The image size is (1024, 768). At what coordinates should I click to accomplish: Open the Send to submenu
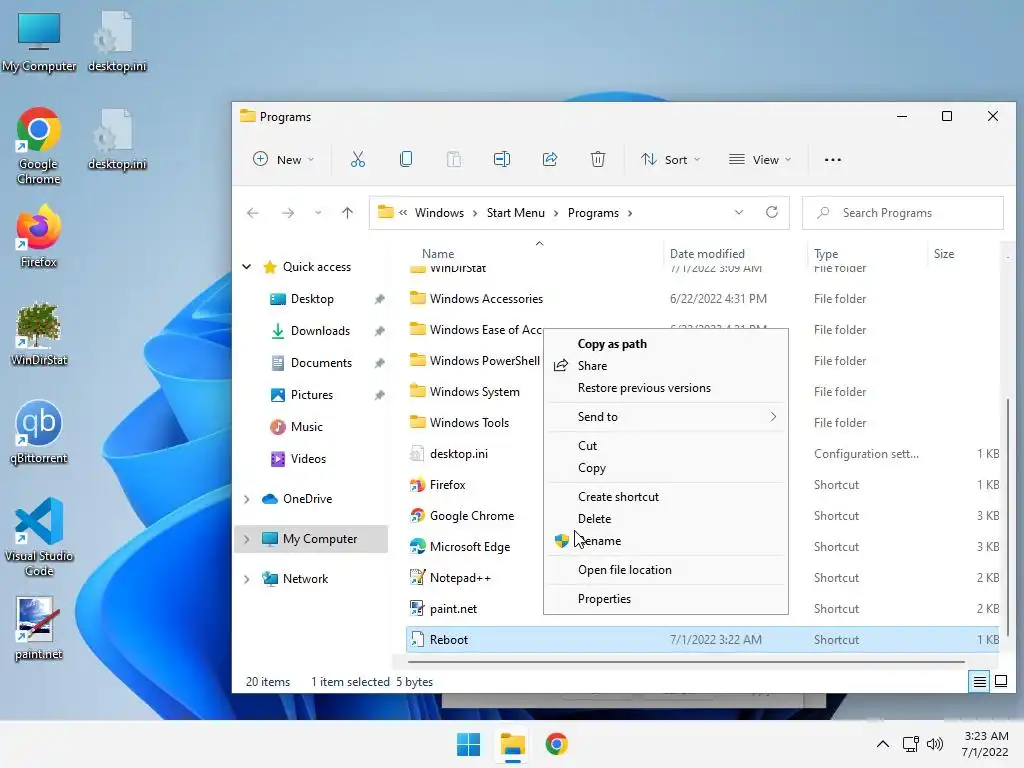665,417
